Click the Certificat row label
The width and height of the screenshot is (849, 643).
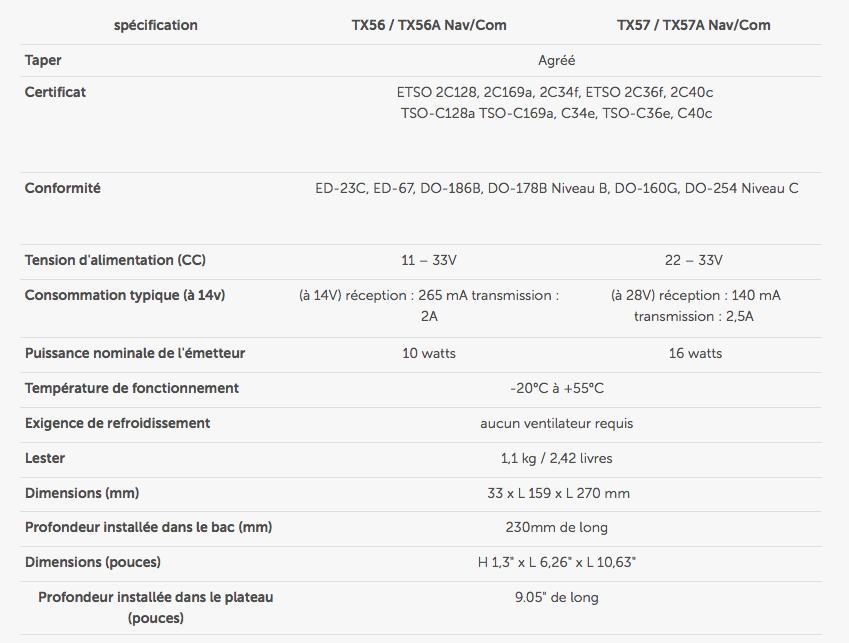coord(55,92)
